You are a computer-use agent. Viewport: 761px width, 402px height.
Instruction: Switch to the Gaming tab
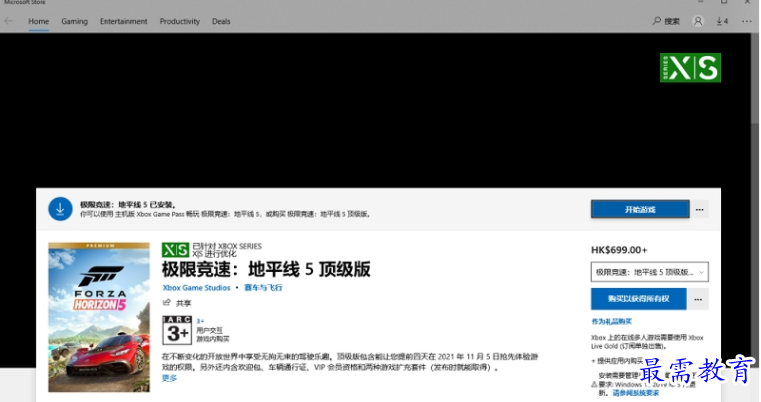[x=74, y=21]
